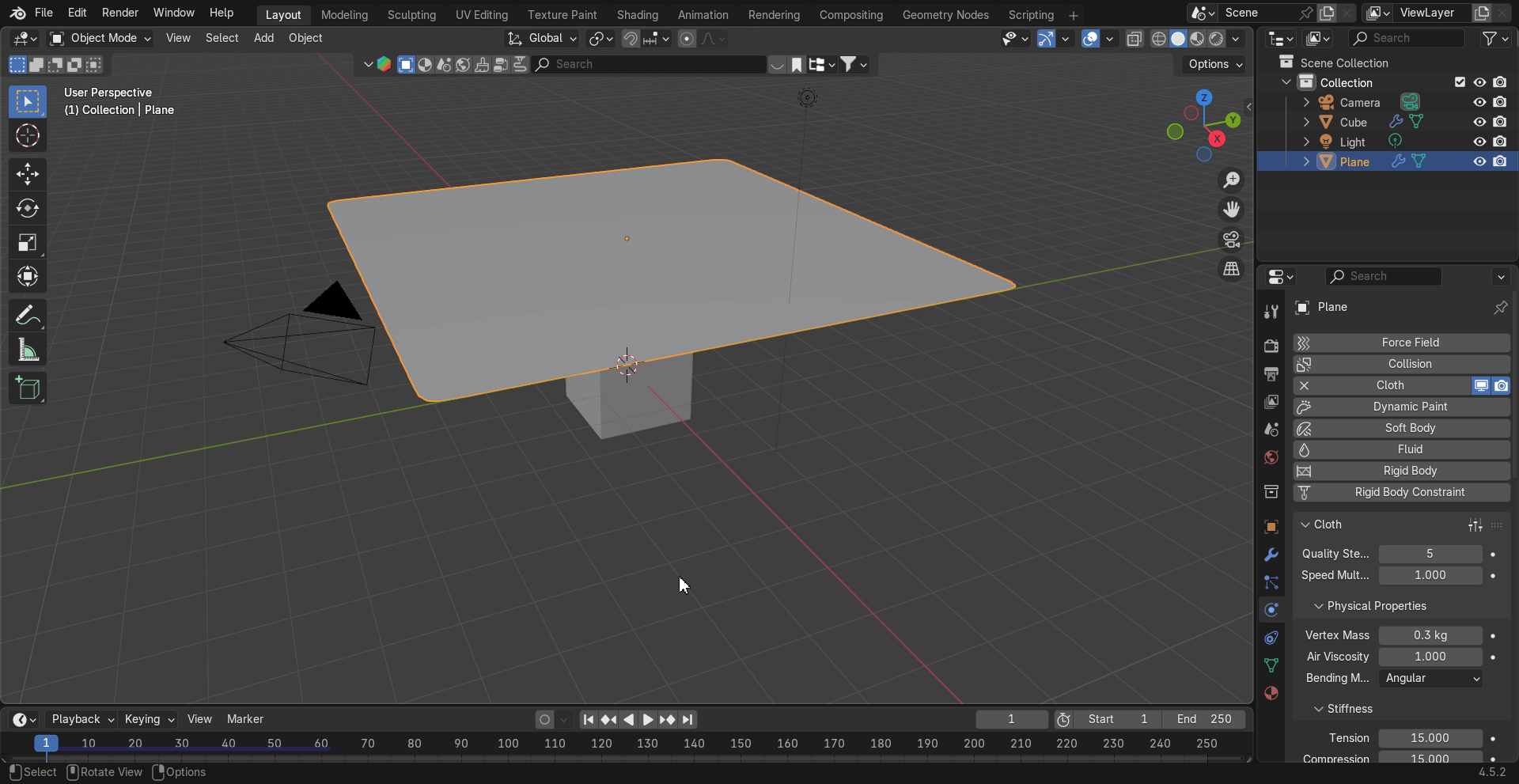The height and width of the screenshot is (784, 1519).
Task: Switch to the Shading workspace tab
Action: click(637, 14)
